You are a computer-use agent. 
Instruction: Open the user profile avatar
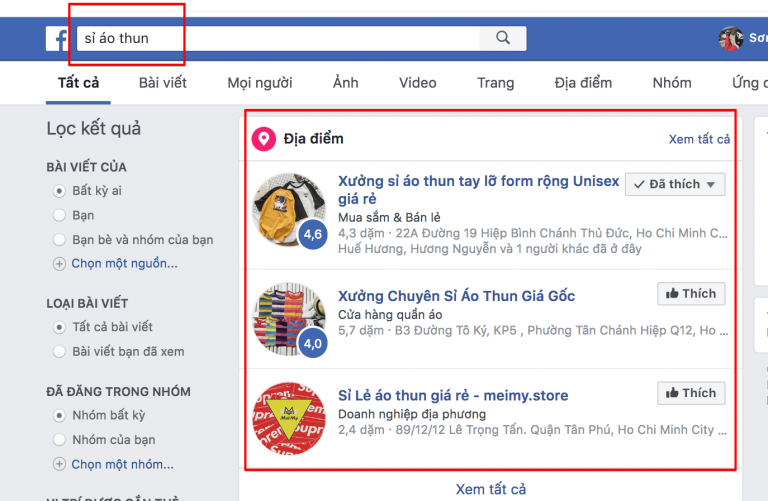click(x=731, y=39)
